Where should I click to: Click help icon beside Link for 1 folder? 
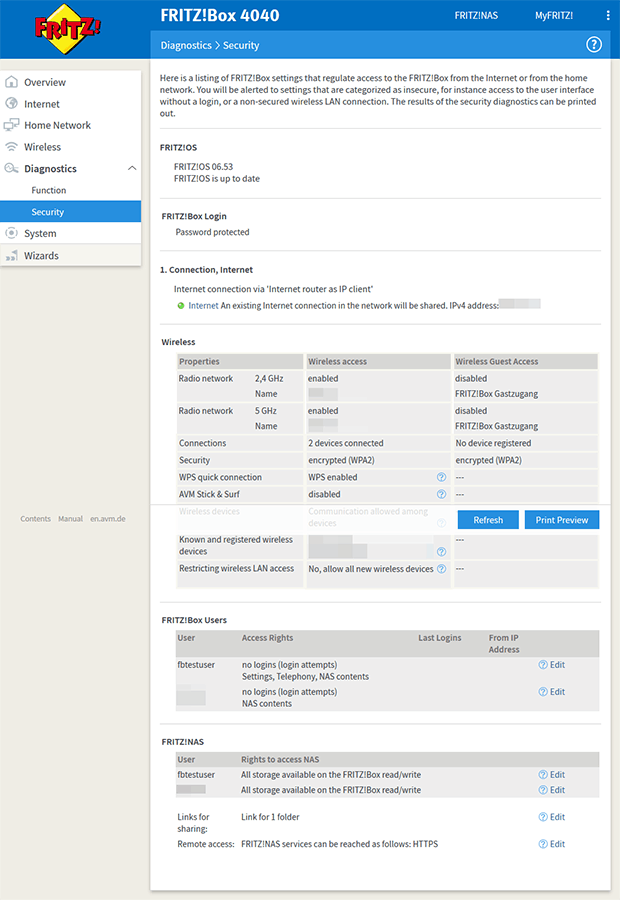click(x=543, y=817)
